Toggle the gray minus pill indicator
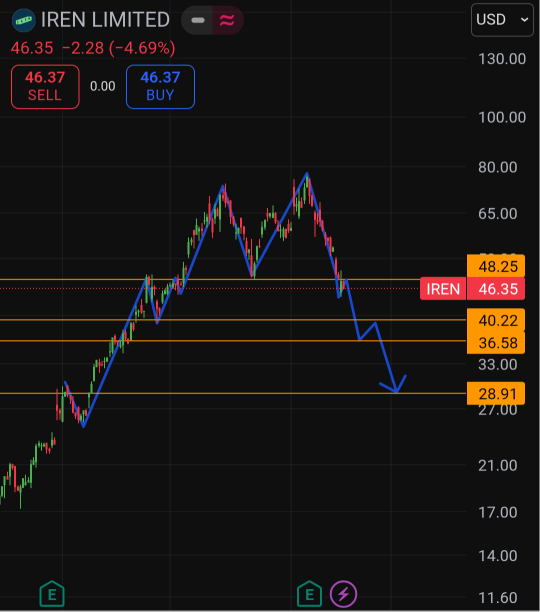 coord(197,20)
